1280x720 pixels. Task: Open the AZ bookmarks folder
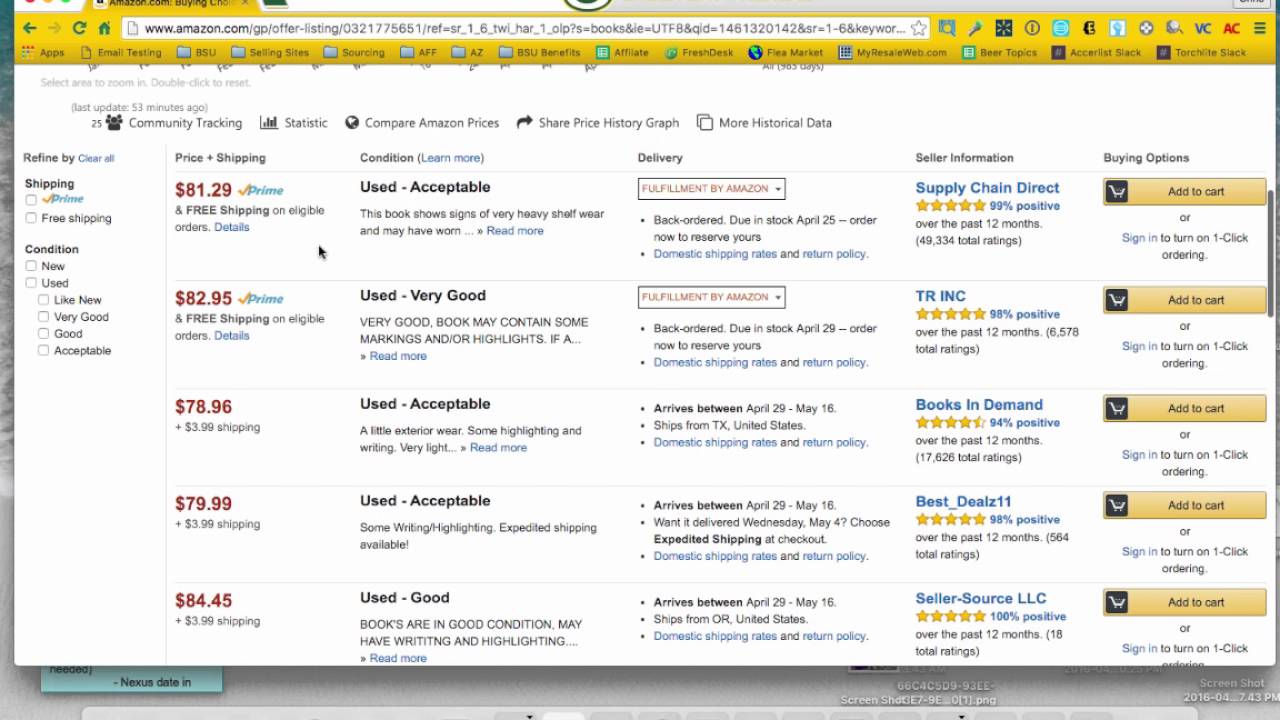click(x=468, y=52)
